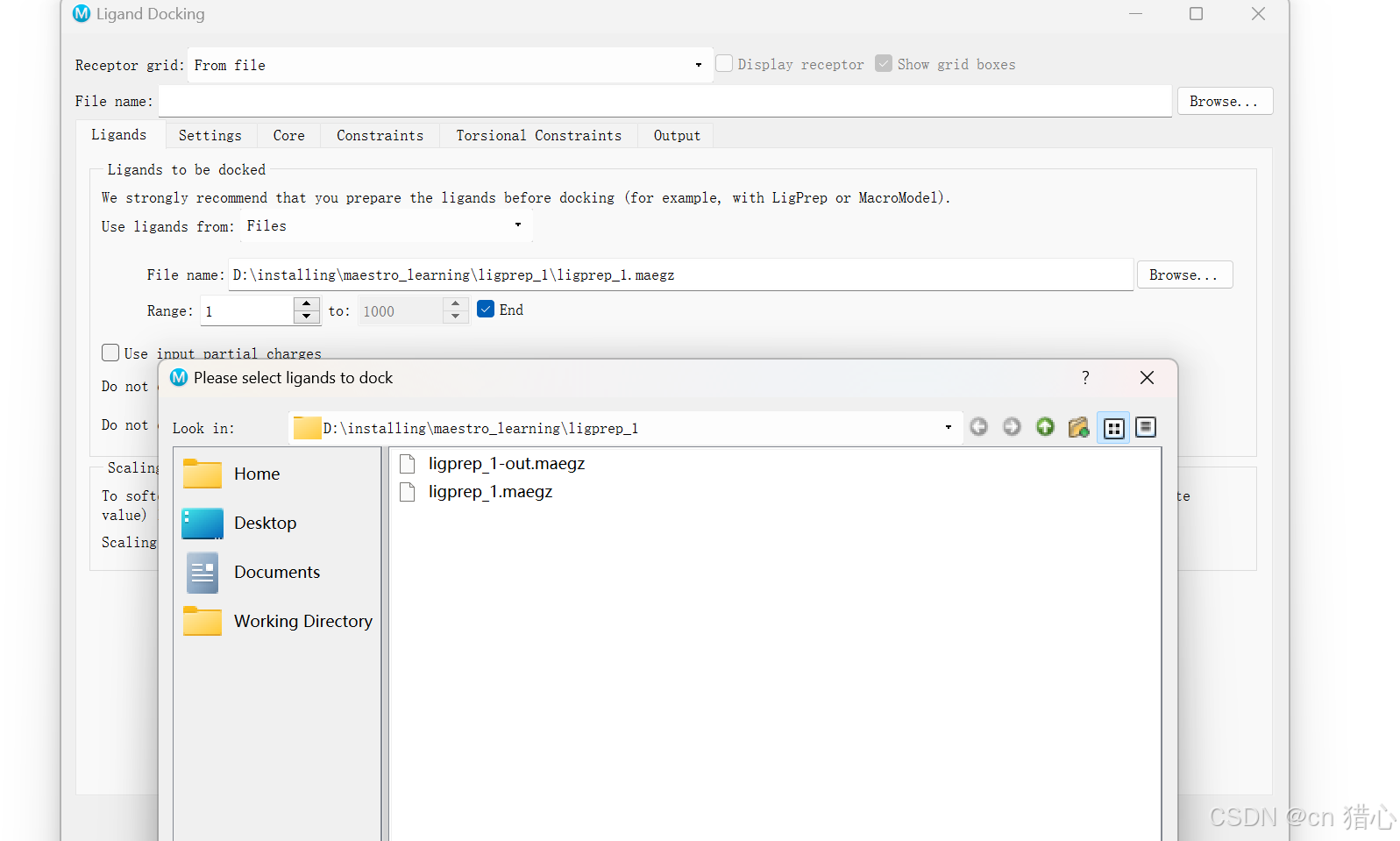Decrease the Range start value

tap(306, 317)
